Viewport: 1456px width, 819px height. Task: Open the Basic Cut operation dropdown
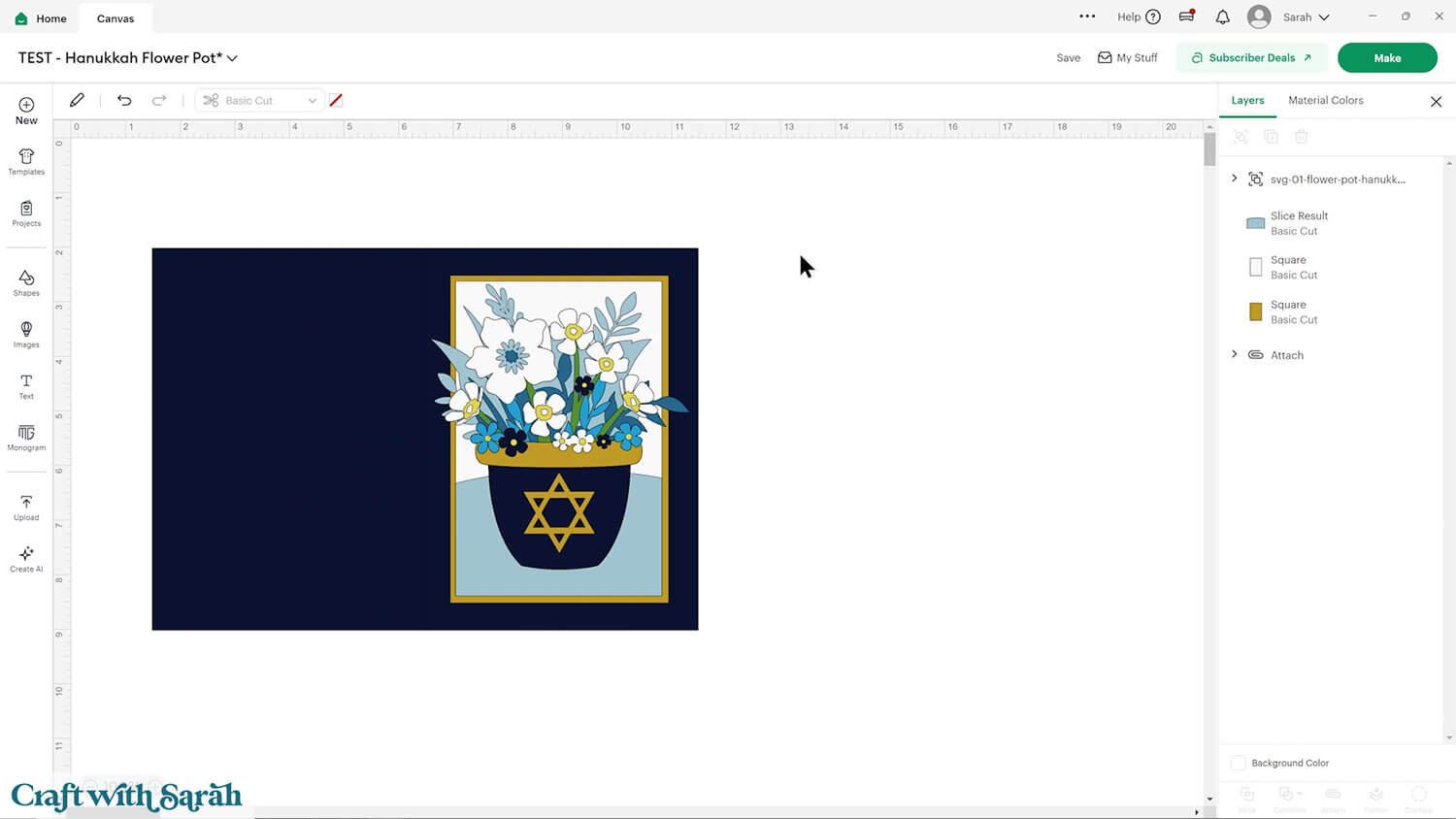pyautogui.click(x=260, y=101)
